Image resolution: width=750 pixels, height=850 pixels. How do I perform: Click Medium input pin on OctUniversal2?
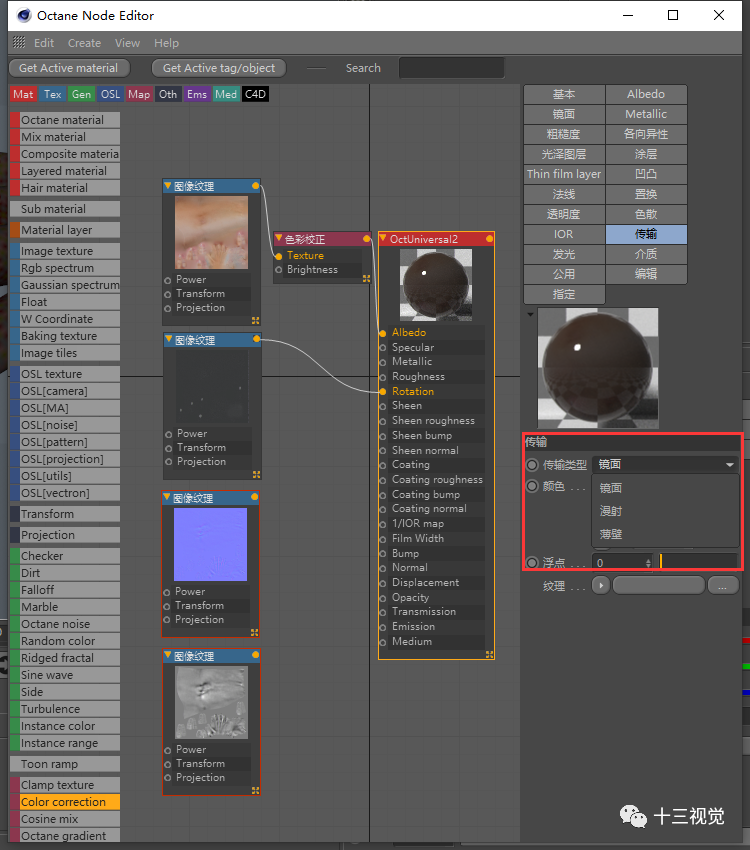coord(383,642)
